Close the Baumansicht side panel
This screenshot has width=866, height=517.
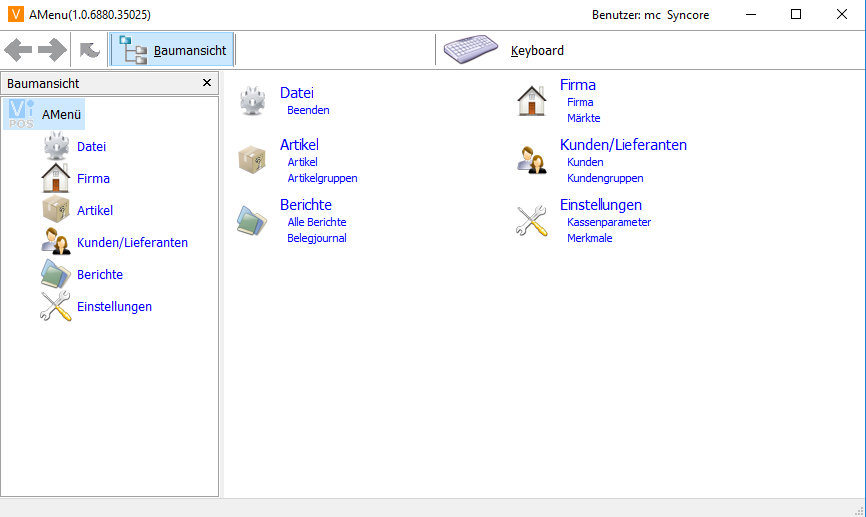[x=207, y=83]
